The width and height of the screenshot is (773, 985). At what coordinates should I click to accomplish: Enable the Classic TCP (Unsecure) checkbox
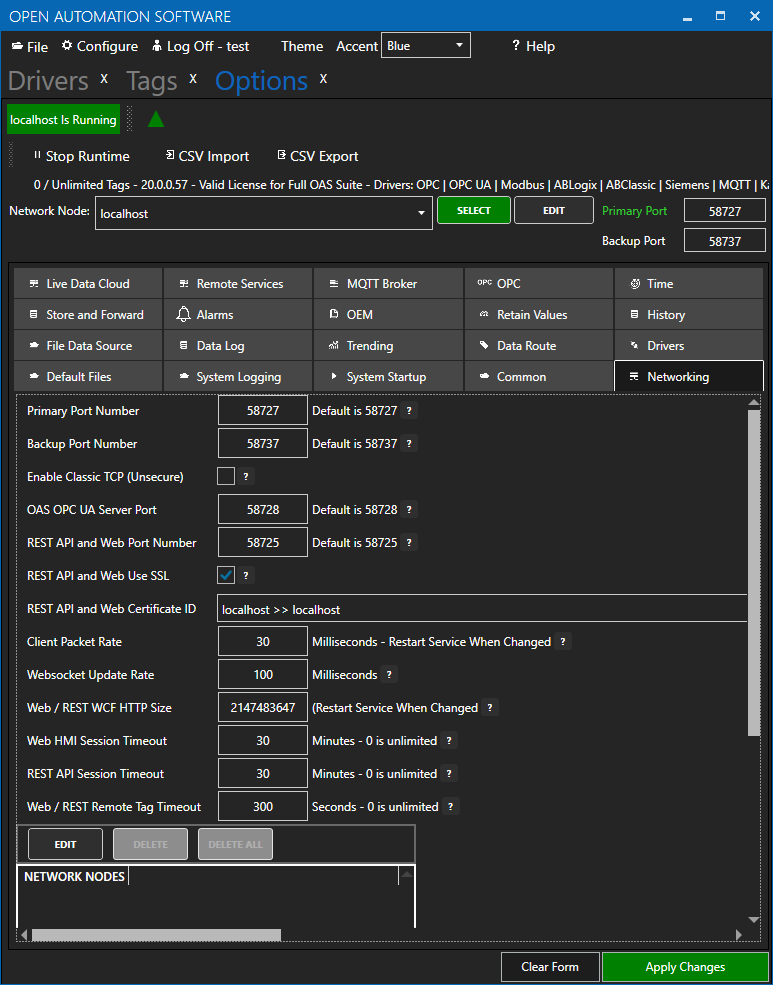[x=226, y=477]
